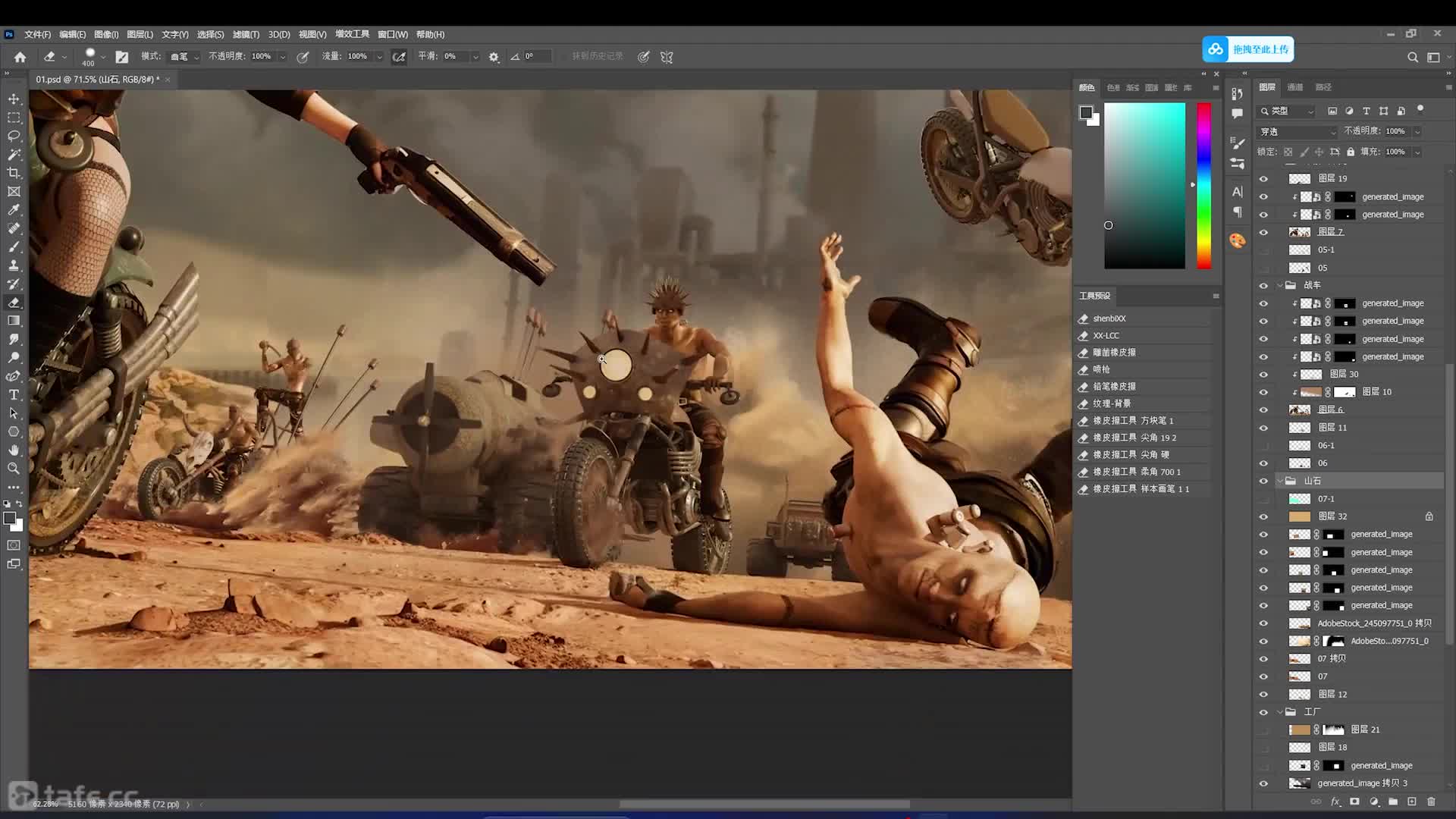The image size is (1456, 819).
Task: Toggle the layer filter switch on
Action: (1420, 109)
